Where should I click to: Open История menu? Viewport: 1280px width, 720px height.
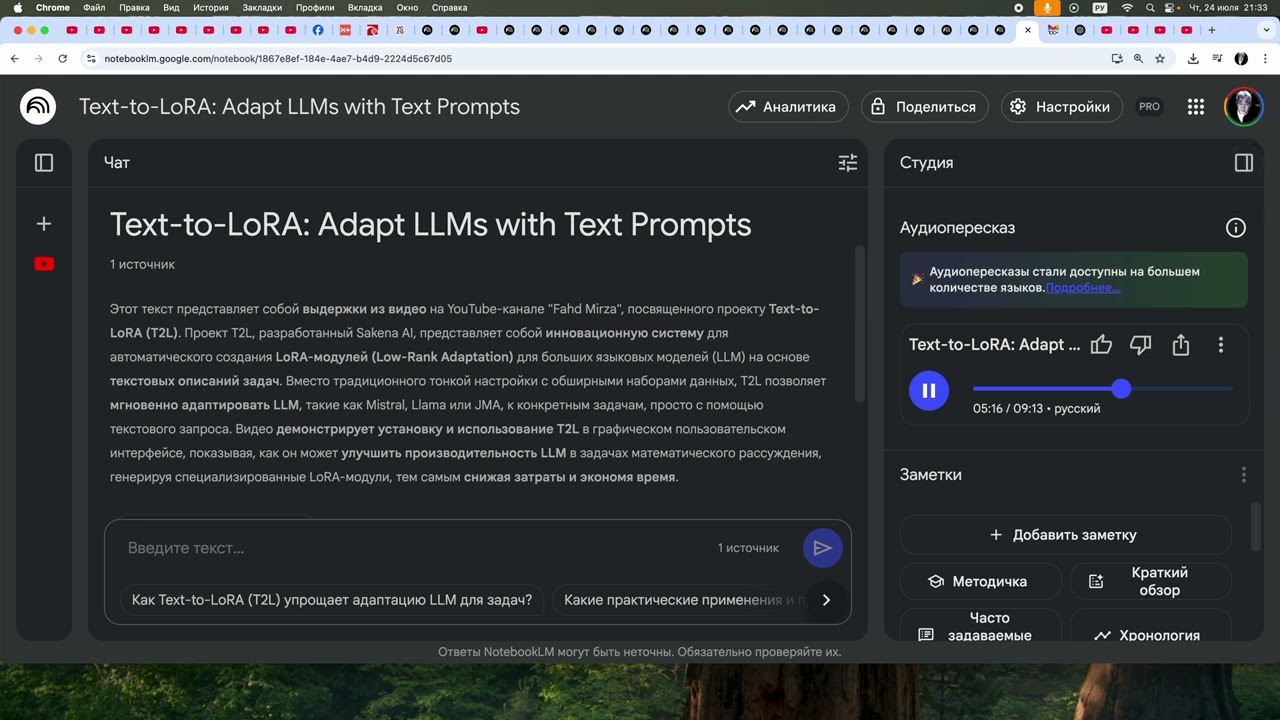211,7
